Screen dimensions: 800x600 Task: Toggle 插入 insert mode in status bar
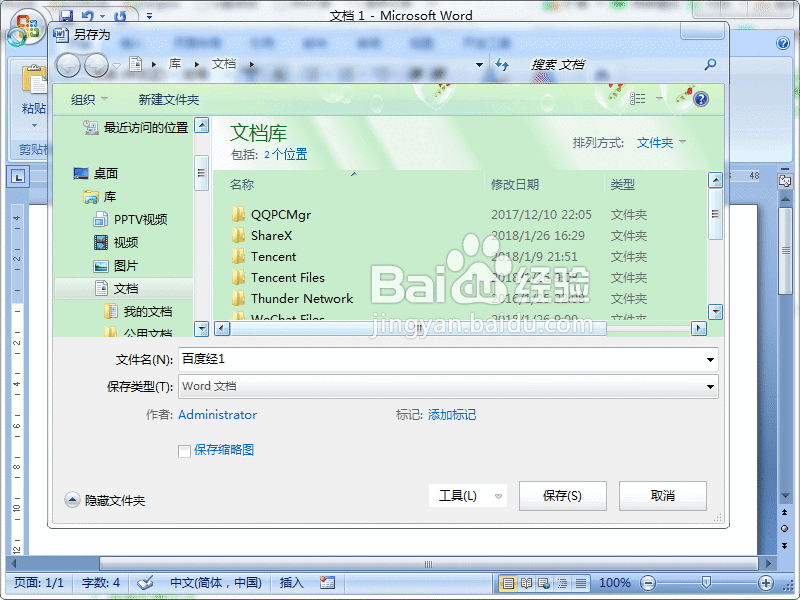pos(291,583)
